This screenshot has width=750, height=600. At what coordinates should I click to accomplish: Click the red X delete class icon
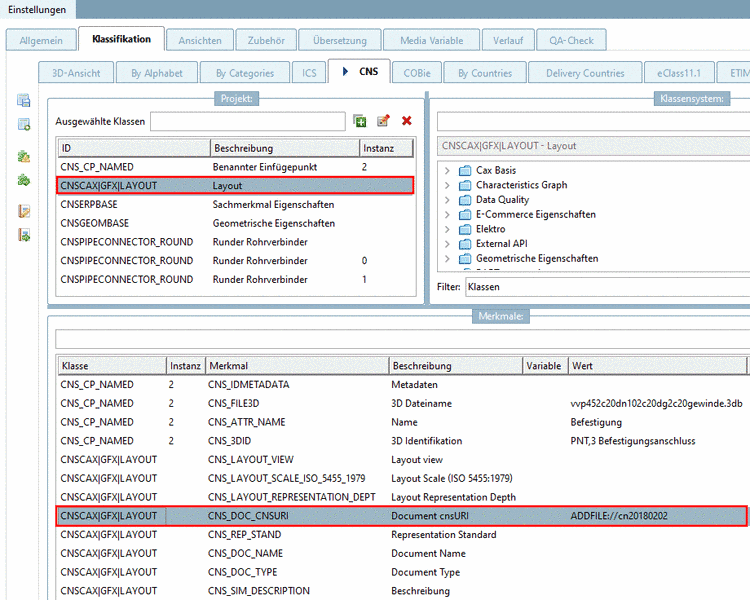(406, 121)
